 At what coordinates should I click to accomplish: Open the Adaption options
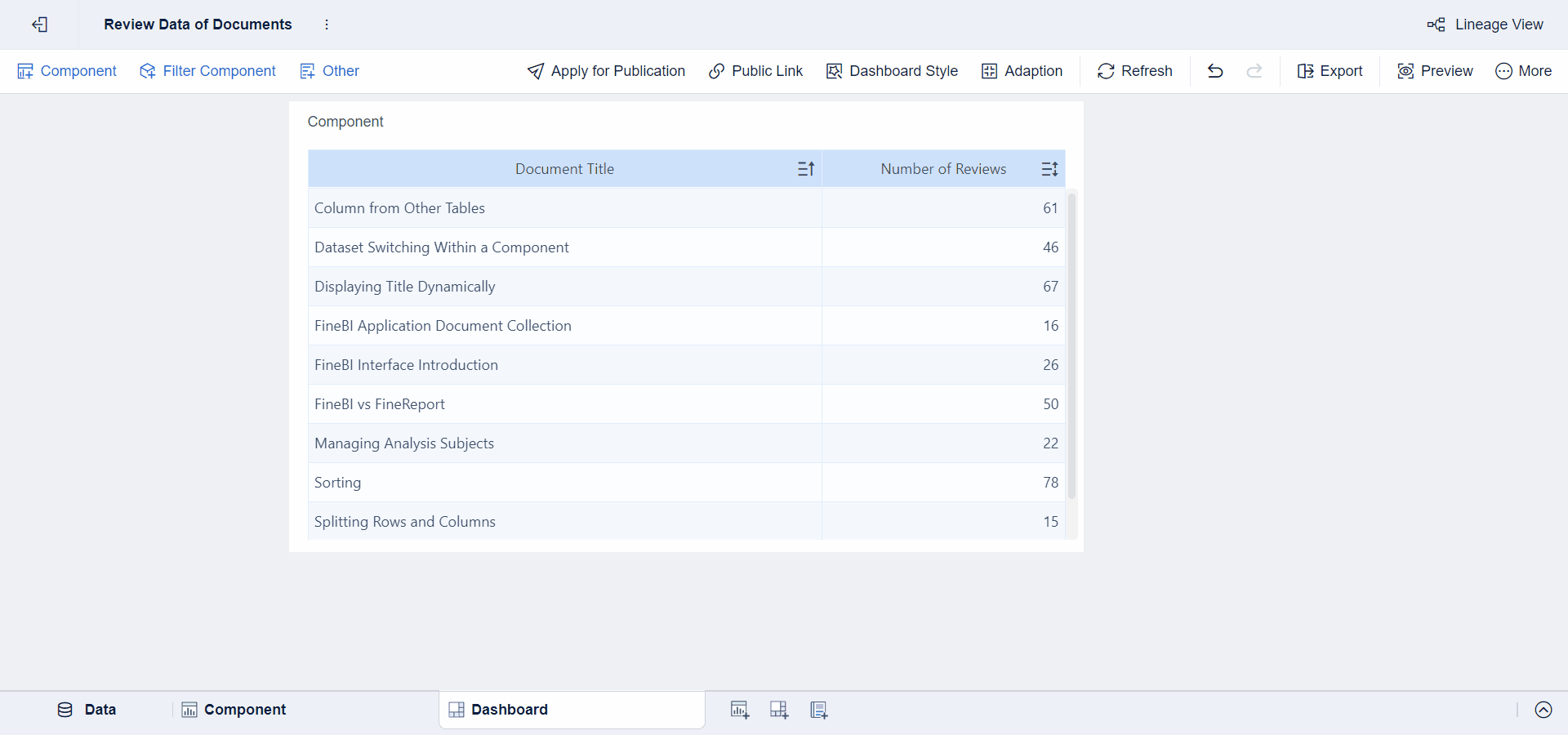(x=1022, y=71)
